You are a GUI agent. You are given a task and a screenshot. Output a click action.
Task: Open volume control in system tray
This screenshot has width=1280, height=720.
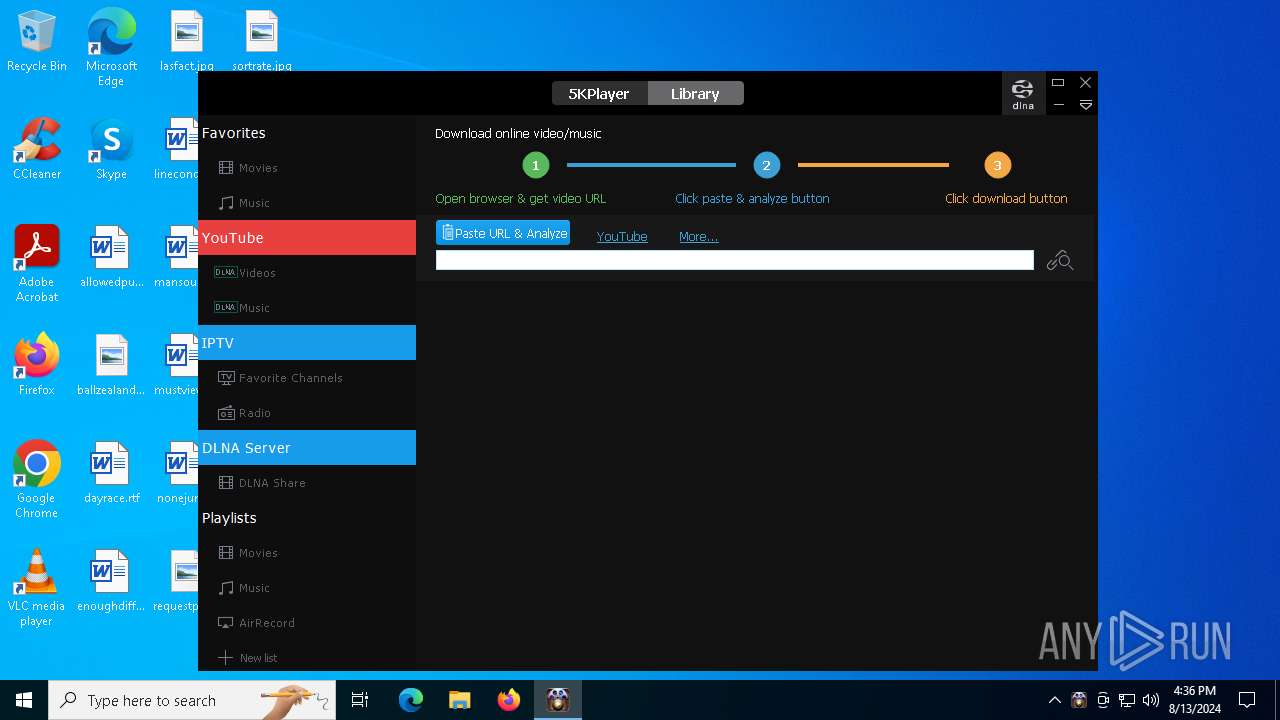(1151, 700)
